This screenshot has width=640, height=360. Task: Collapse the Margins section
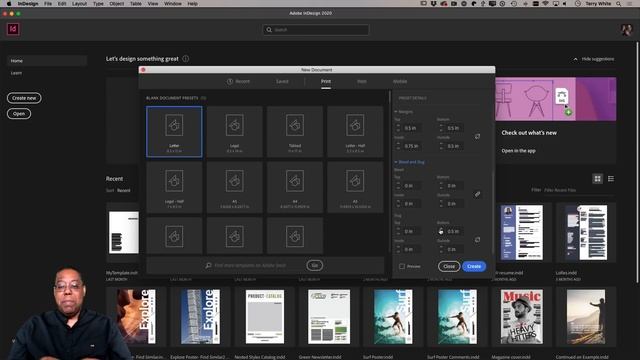click(x=396, y=112)
